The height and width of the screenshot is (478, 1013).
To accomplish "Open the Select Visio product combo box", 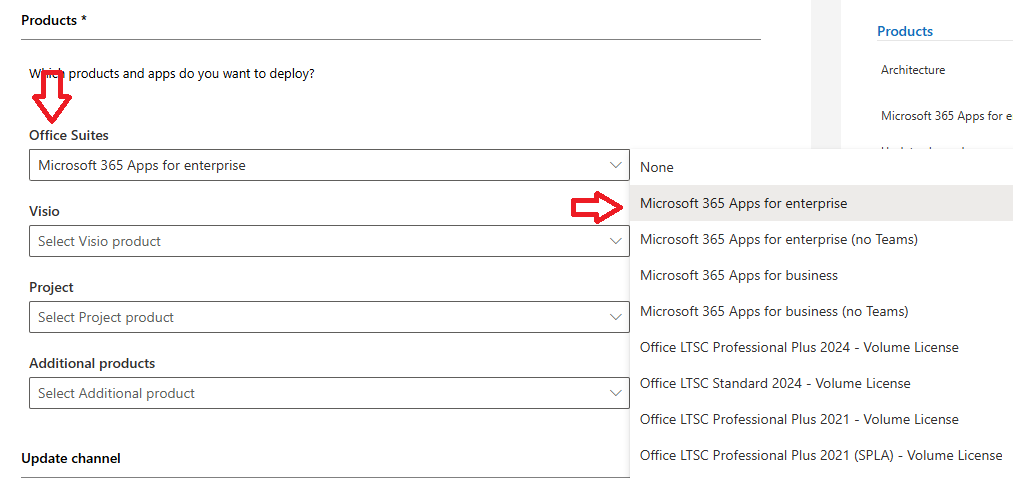I will [x=320, y=241].
